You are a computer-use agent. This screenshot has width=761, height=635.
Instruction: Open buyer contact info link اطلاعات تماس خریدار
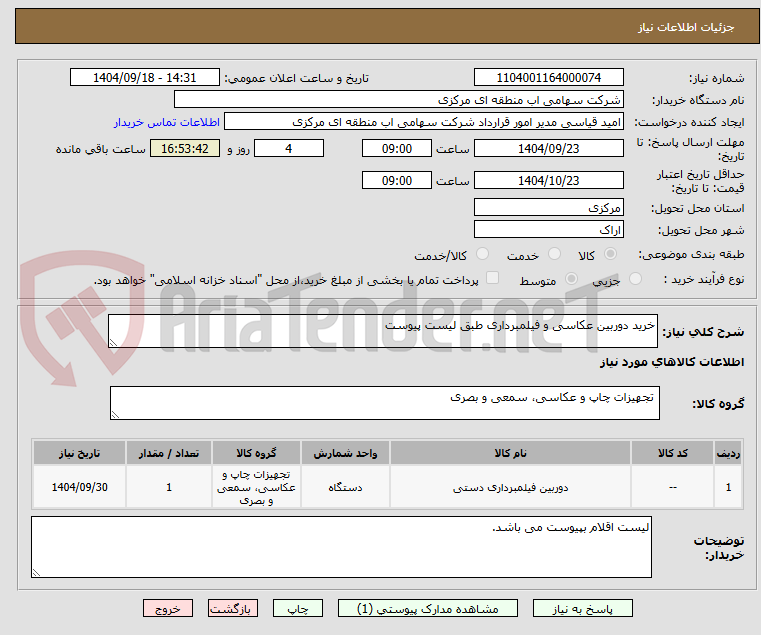tap(166, 122)
